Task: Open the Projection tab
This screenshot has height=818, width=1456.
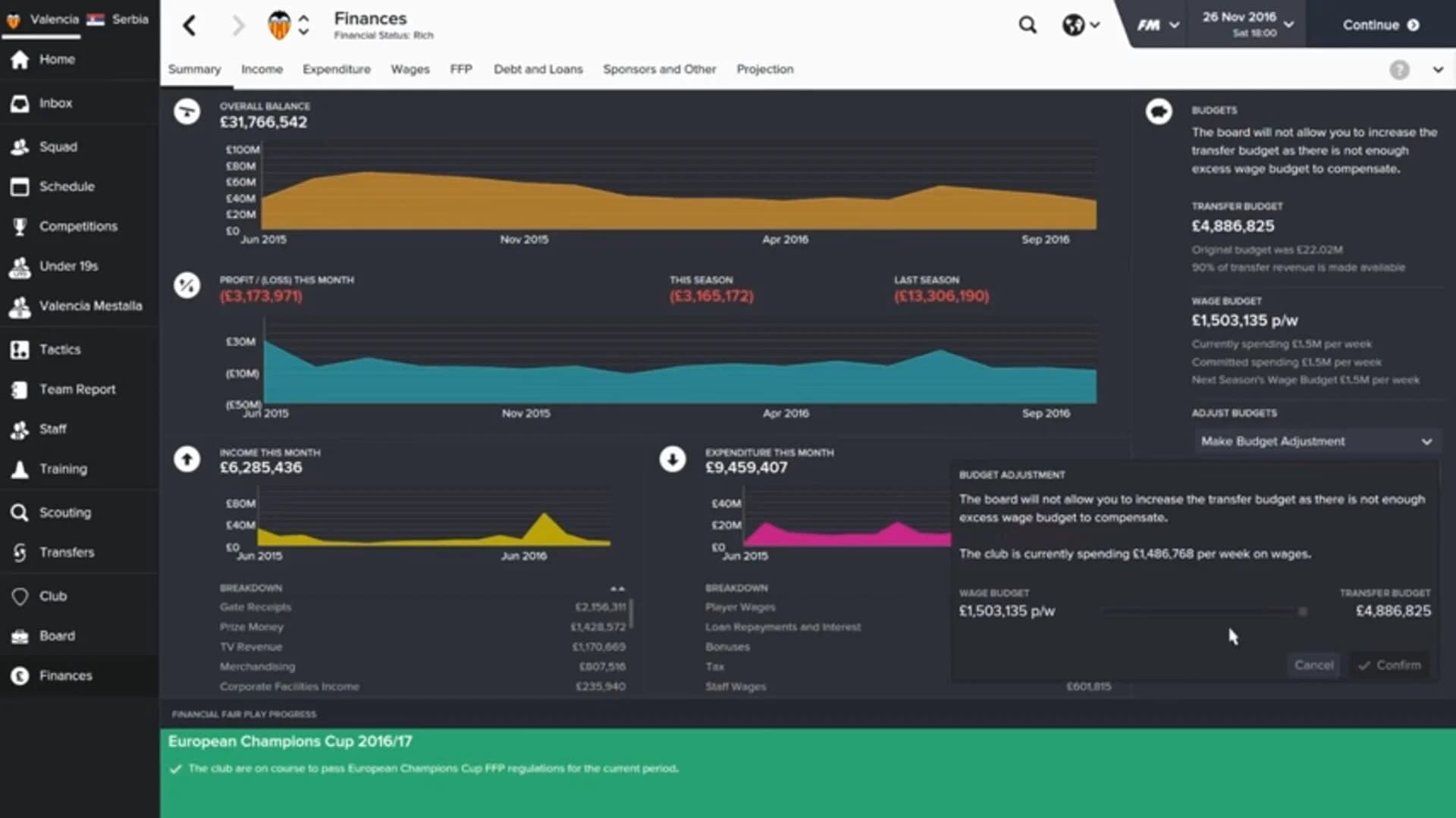Action: (764, 69)
